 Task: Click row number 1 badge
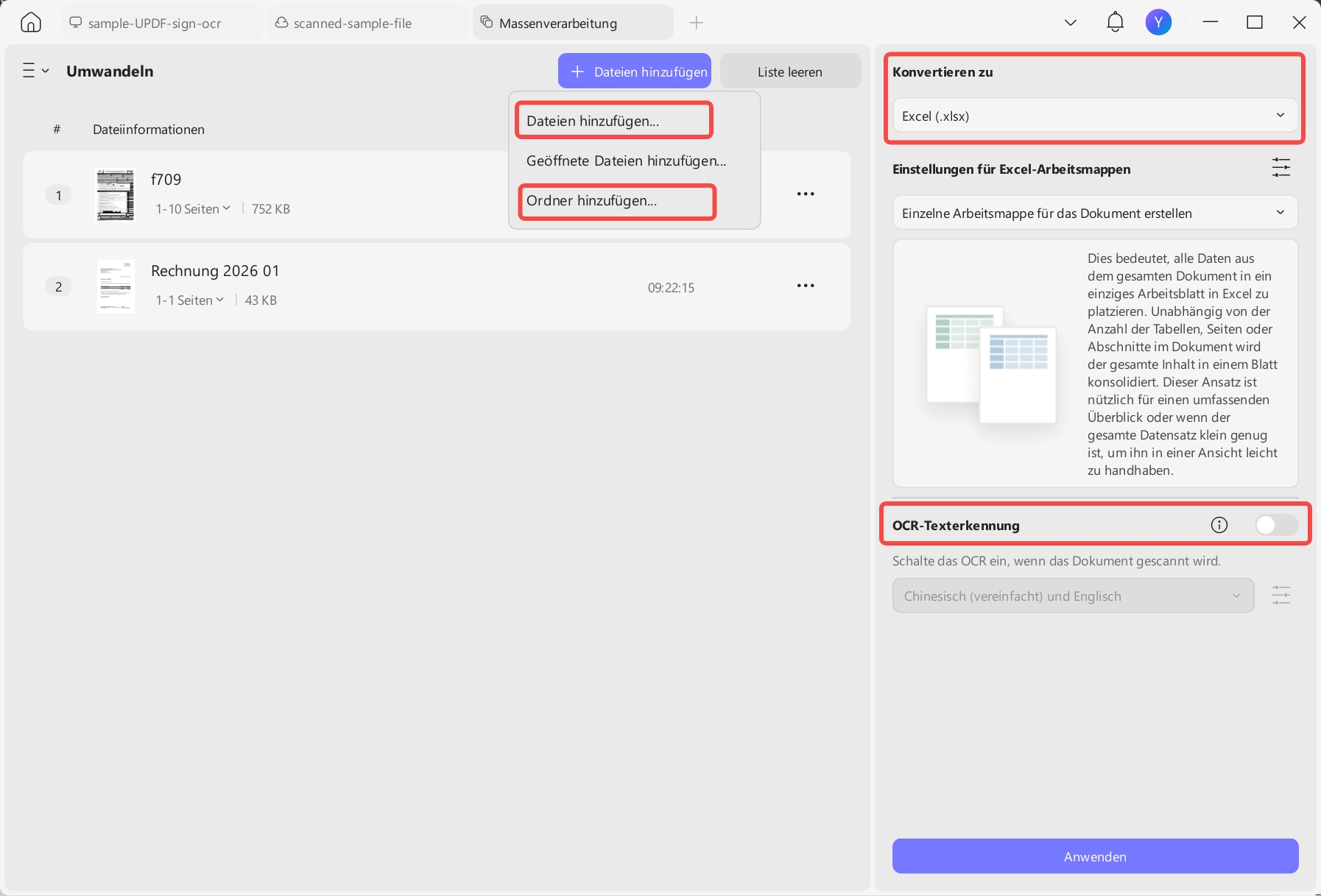59,195
